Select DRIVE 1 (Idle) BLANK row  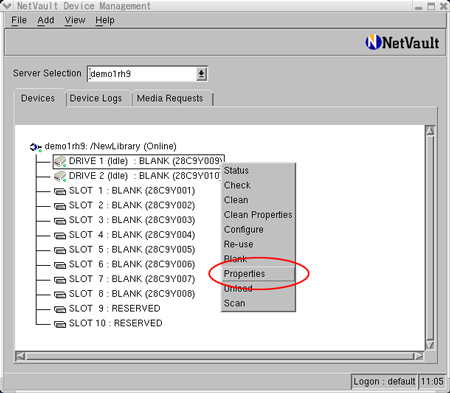139,161
